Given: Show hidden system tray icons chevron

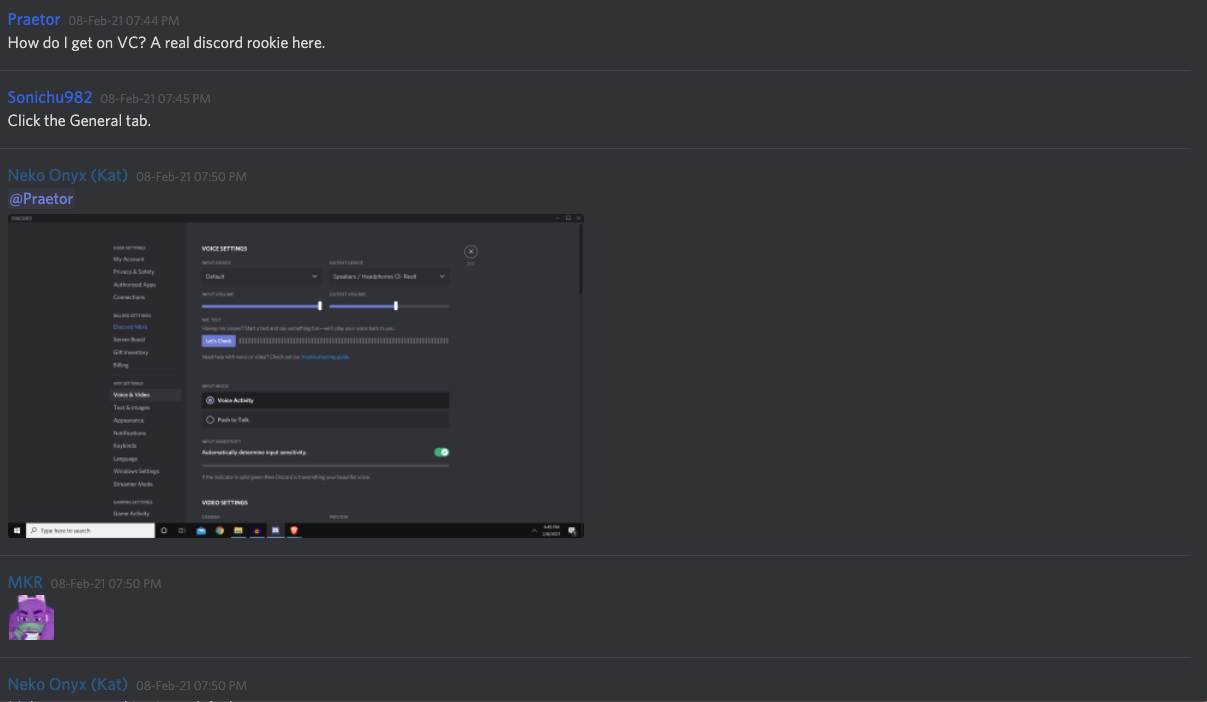Looking at the screenshot, I should (533, 530).
